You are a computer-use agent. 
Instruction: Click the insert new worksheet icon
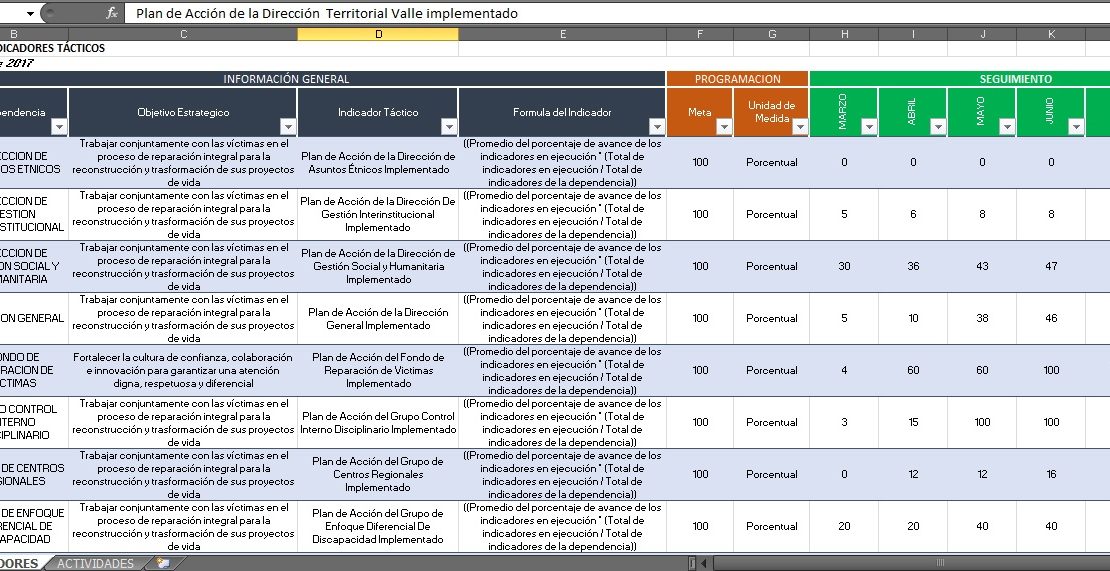[164, 563]
